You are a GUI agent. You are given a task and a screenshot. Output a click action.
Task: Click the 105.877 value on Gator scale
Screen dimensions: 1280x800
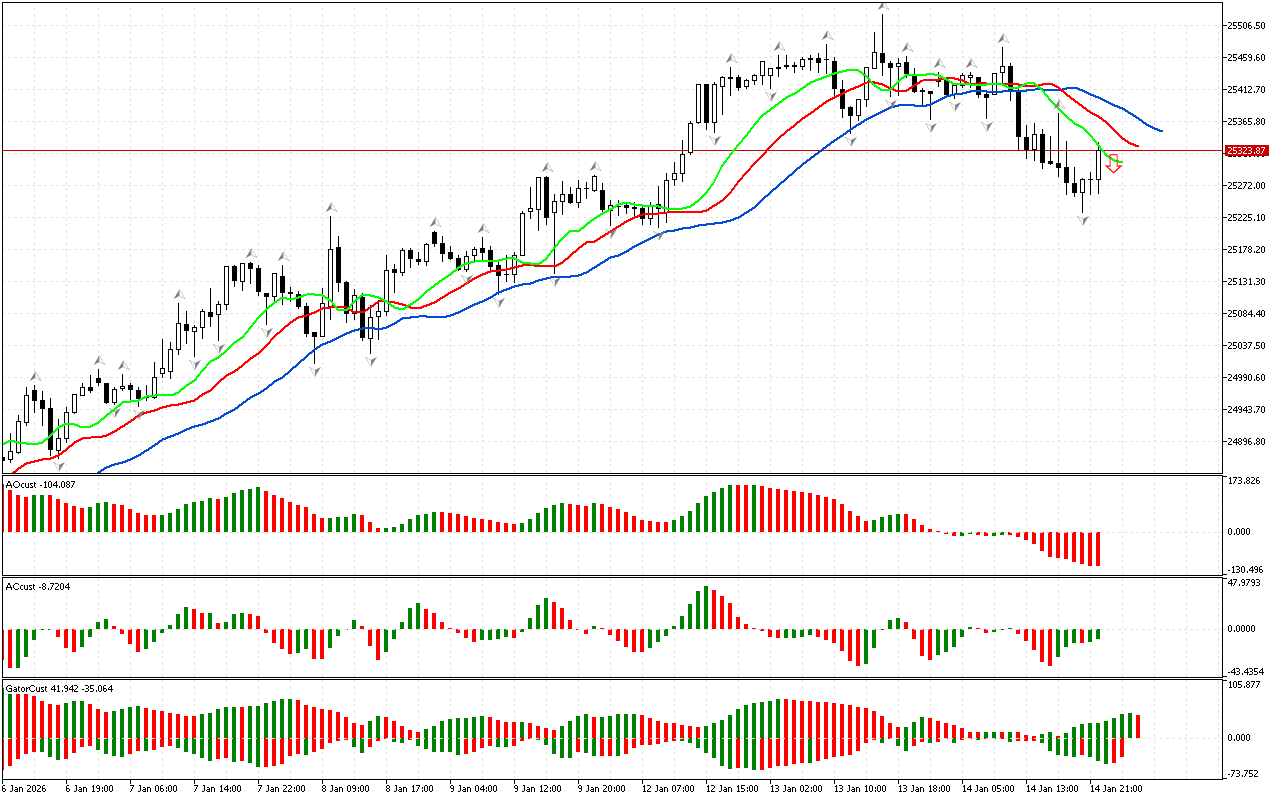[x=1245, y=685]
